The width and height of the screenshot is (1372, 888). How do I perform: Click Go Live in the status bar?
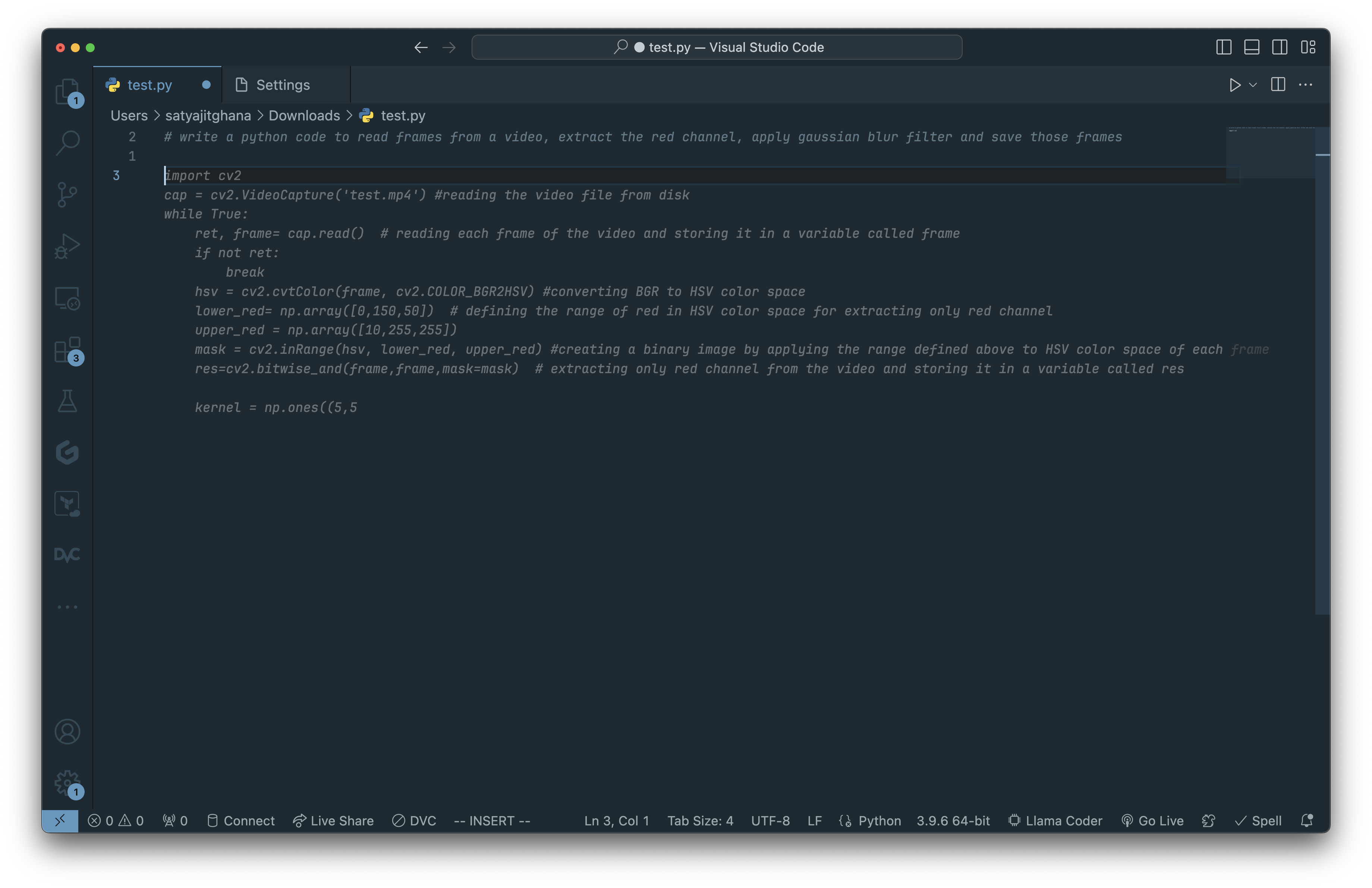click(x=1152, y=821)
